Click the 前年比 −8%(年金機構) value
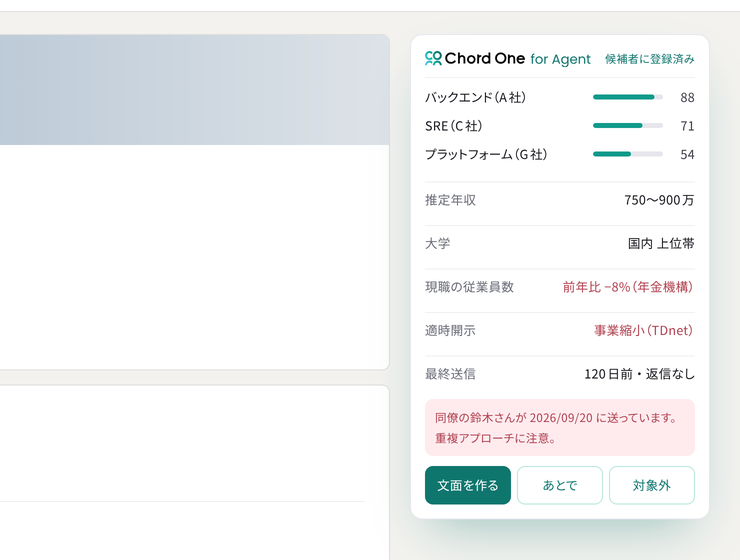Screen dimensions: 740x560 (628, 287)
